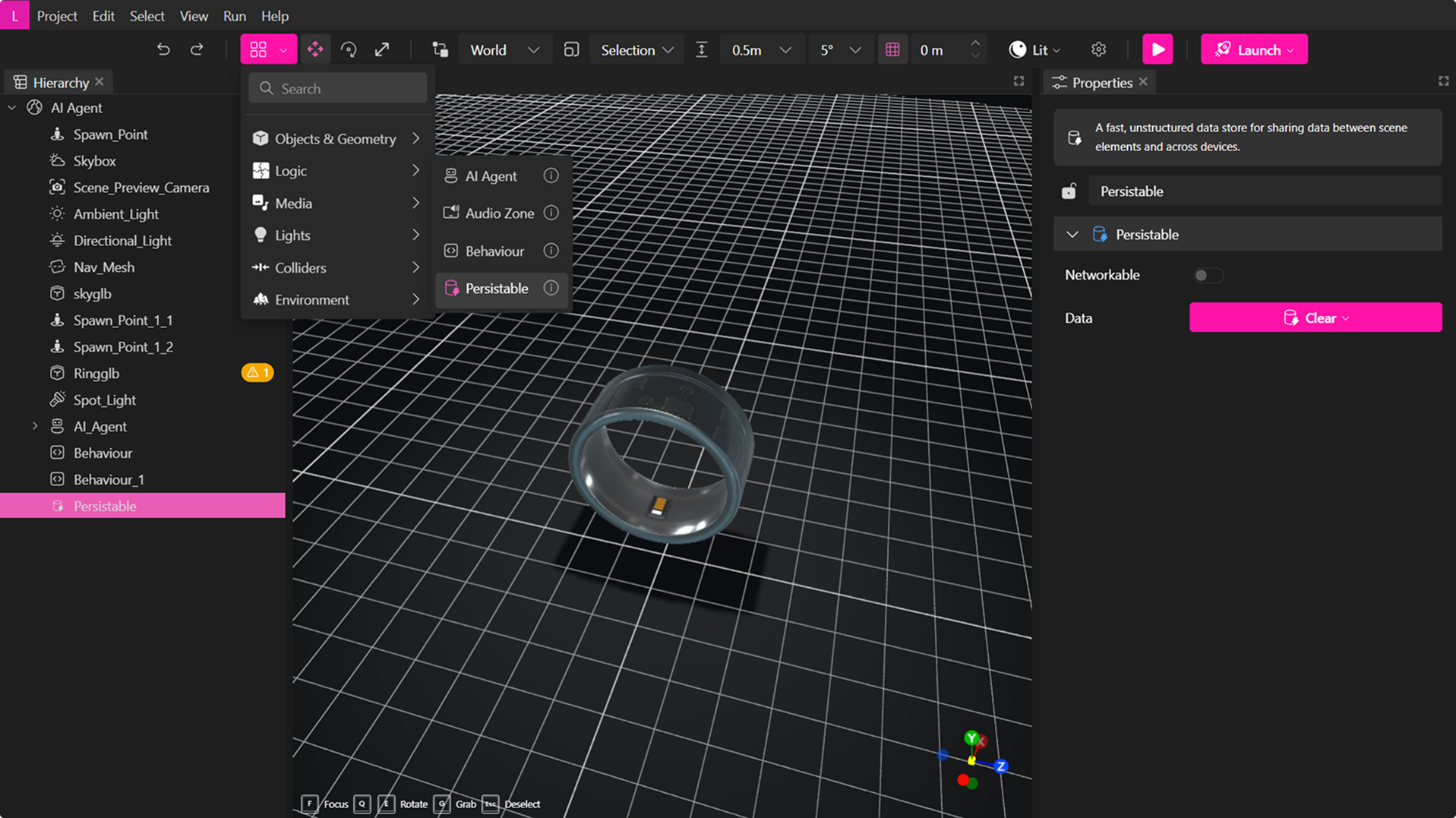Click in the asset search field
Screen dimensions: 1456x818
coord(337,88)
